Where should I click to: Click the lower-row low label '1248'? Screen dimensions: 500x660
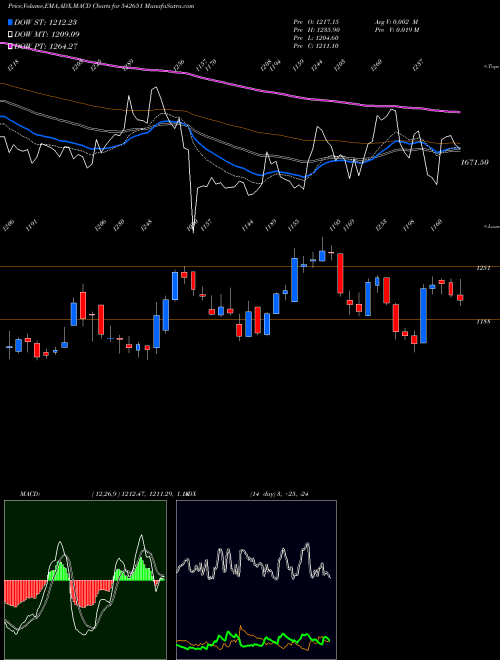coord(147,225)
